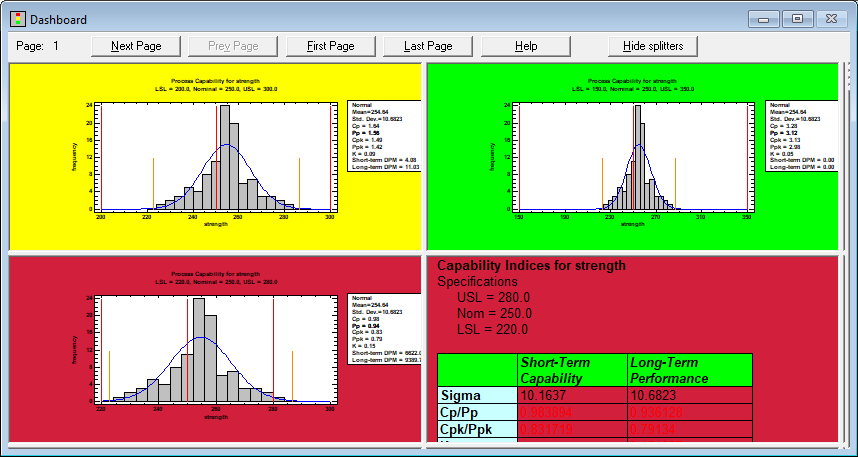This screenshot has width=858, height=457.
Task: Go to the Next Page
Action: 135,46
